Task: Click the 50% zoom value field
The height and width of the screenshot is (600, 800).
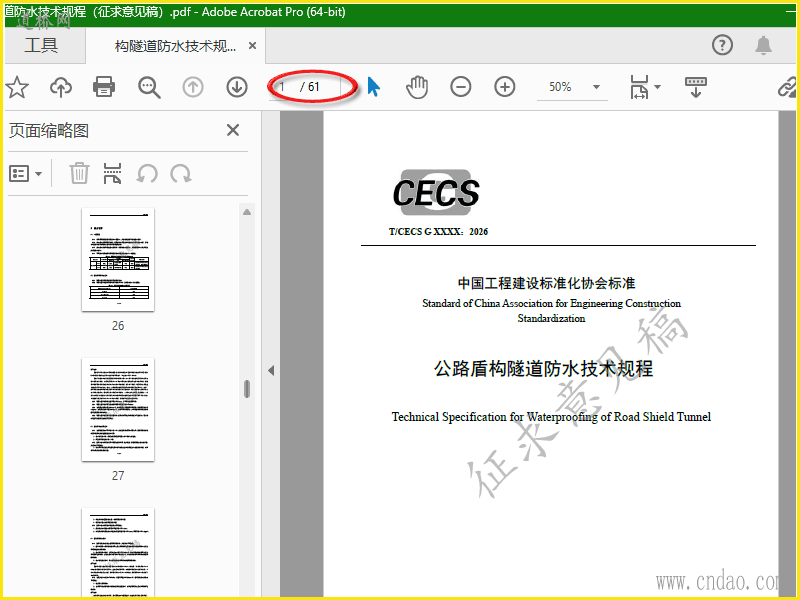Action: pyautogui.click(x=560, y=87)
